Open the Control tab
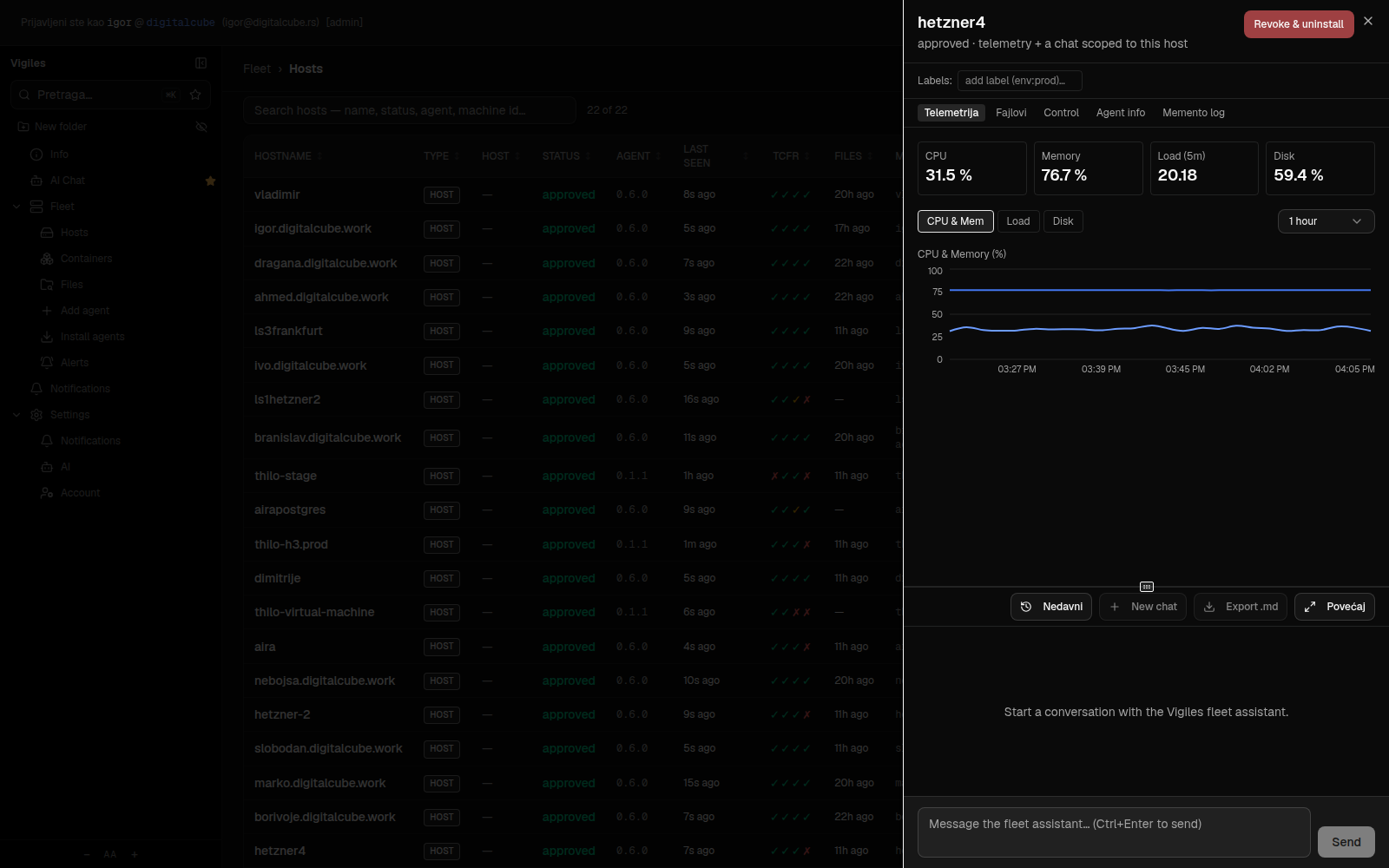Viewport: 1389px width, 868px height. [x=1061, y=113]
